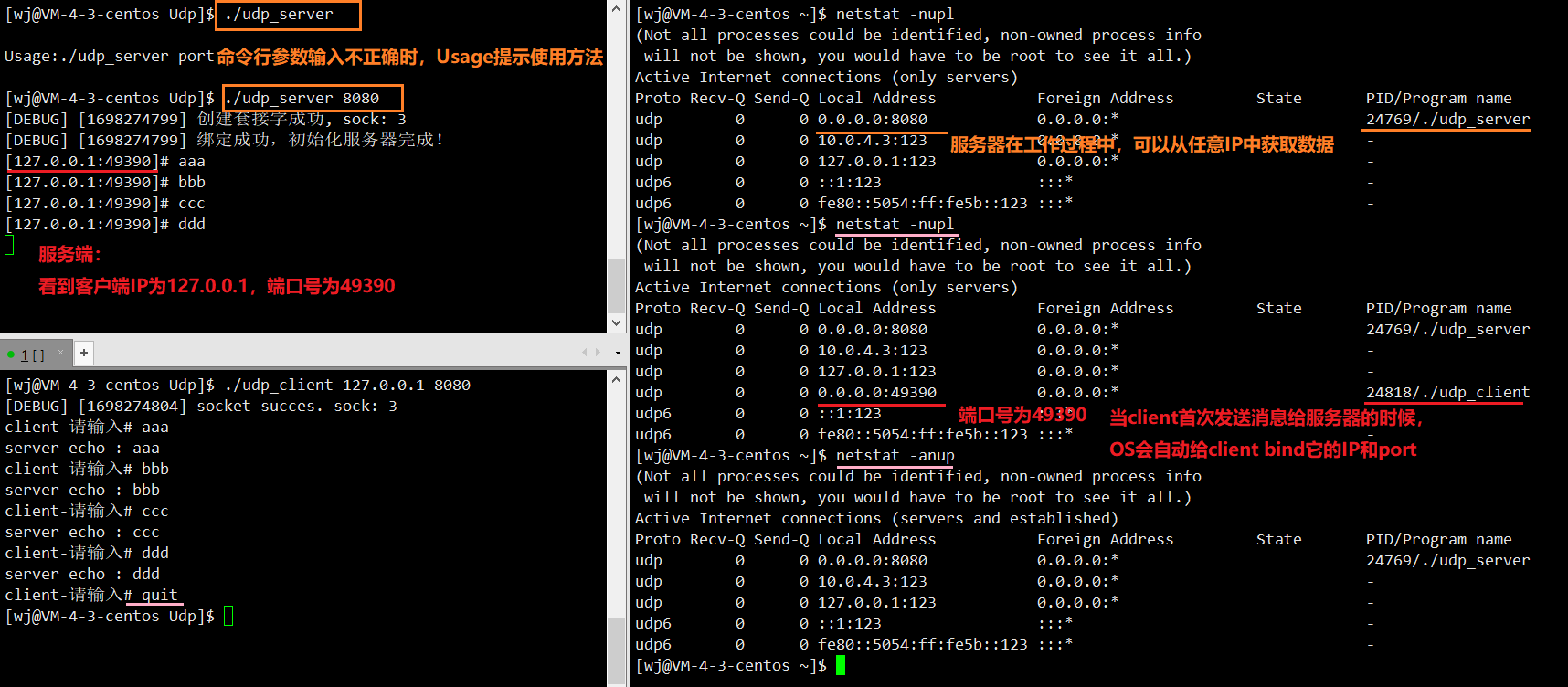Open the tab list dropdown arrow
This screenshot has height=687, width=1568.
point(618,353)
